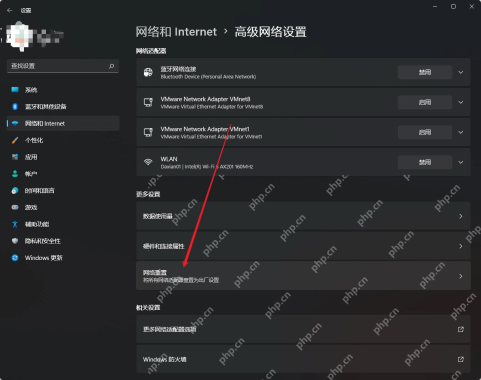Click the search magnifier icon
Viewport: 481px width, 380px height.
click(112, 66)
